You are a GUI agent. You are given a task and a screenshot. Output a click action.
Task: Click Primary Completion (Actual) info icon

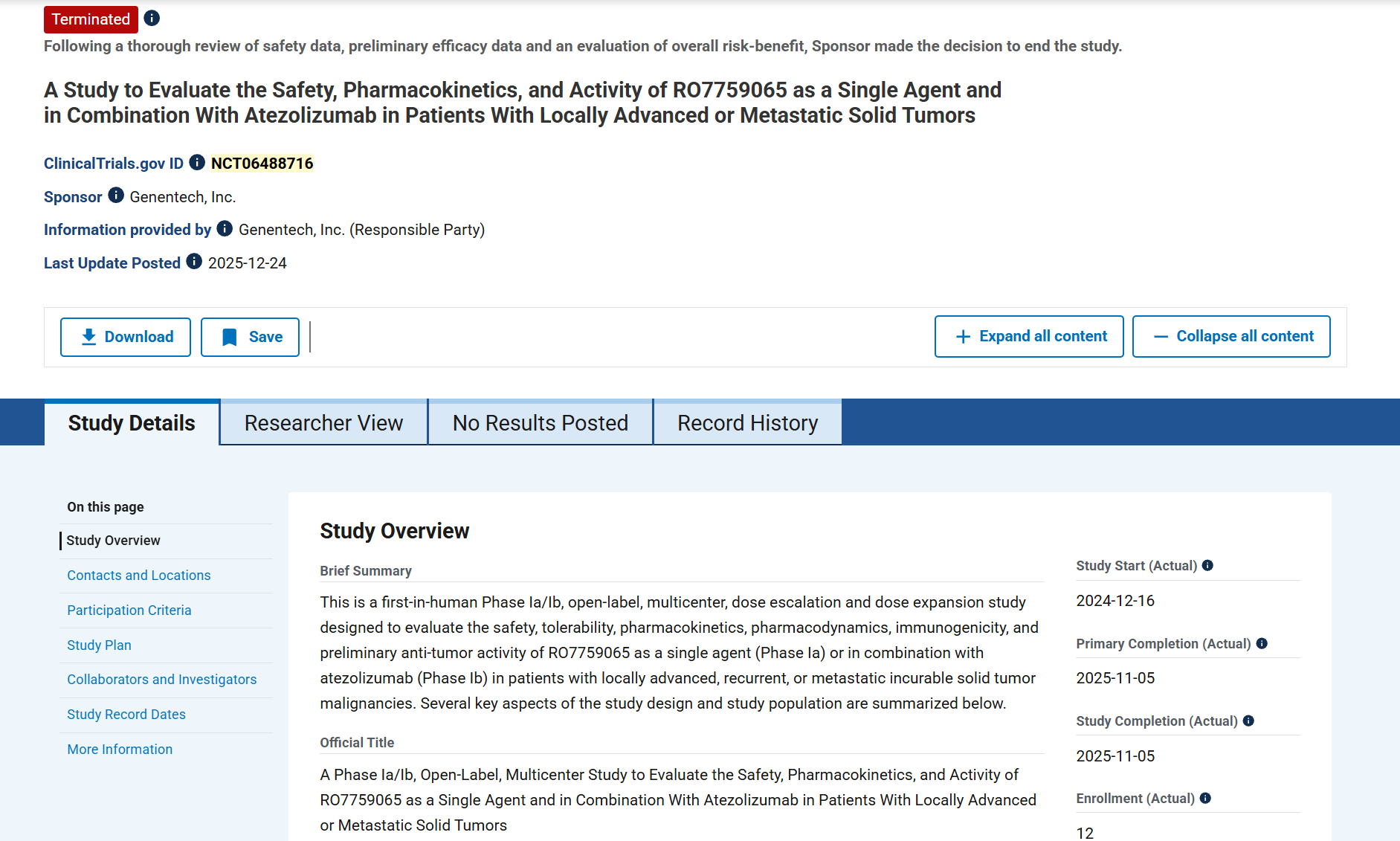click(x=1262, y=643)
